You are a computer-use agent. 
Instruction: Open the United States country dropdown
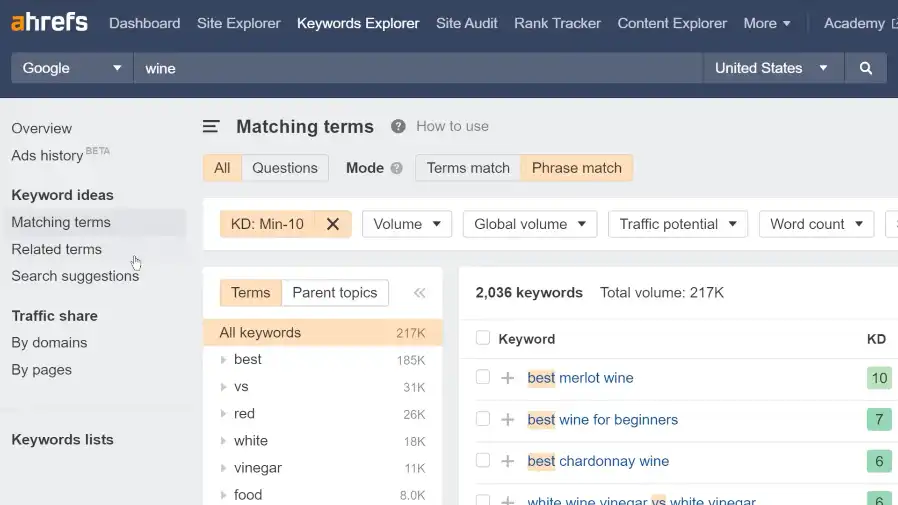[x=773, y=68]
